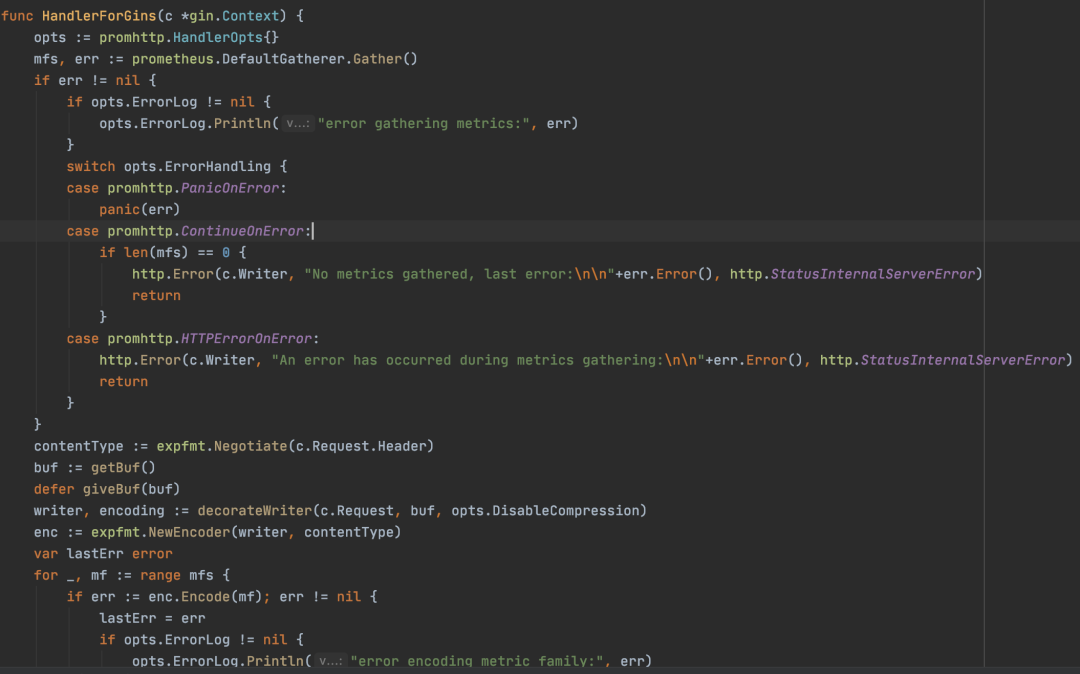Screen dimensions: 1080x674
Task: Click the "error gathering metrics:" string
Action: (x=424, y=124)
